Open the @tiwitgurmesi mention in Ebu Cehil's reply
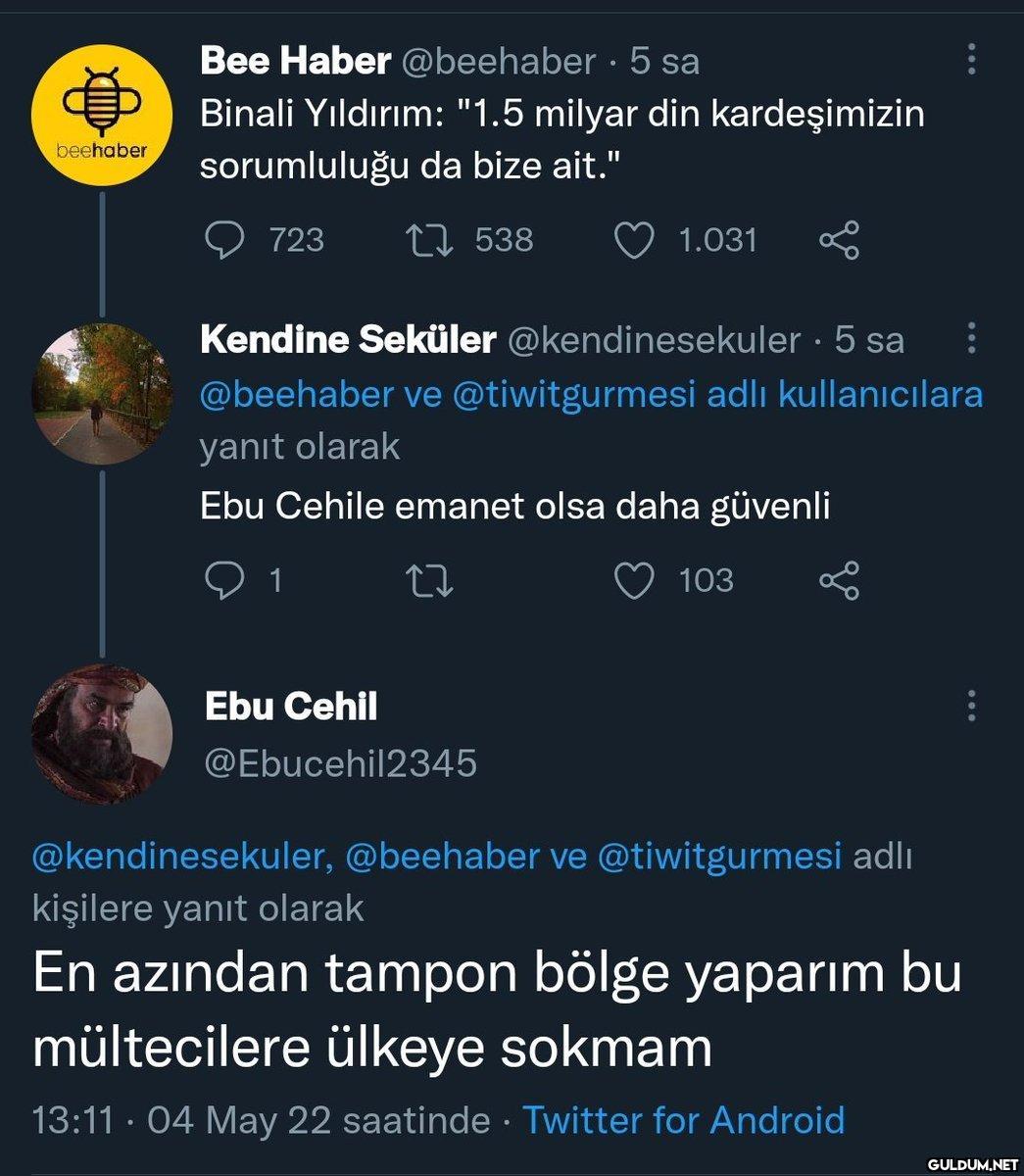The image size is (1024, 1176). coord(718,857)
